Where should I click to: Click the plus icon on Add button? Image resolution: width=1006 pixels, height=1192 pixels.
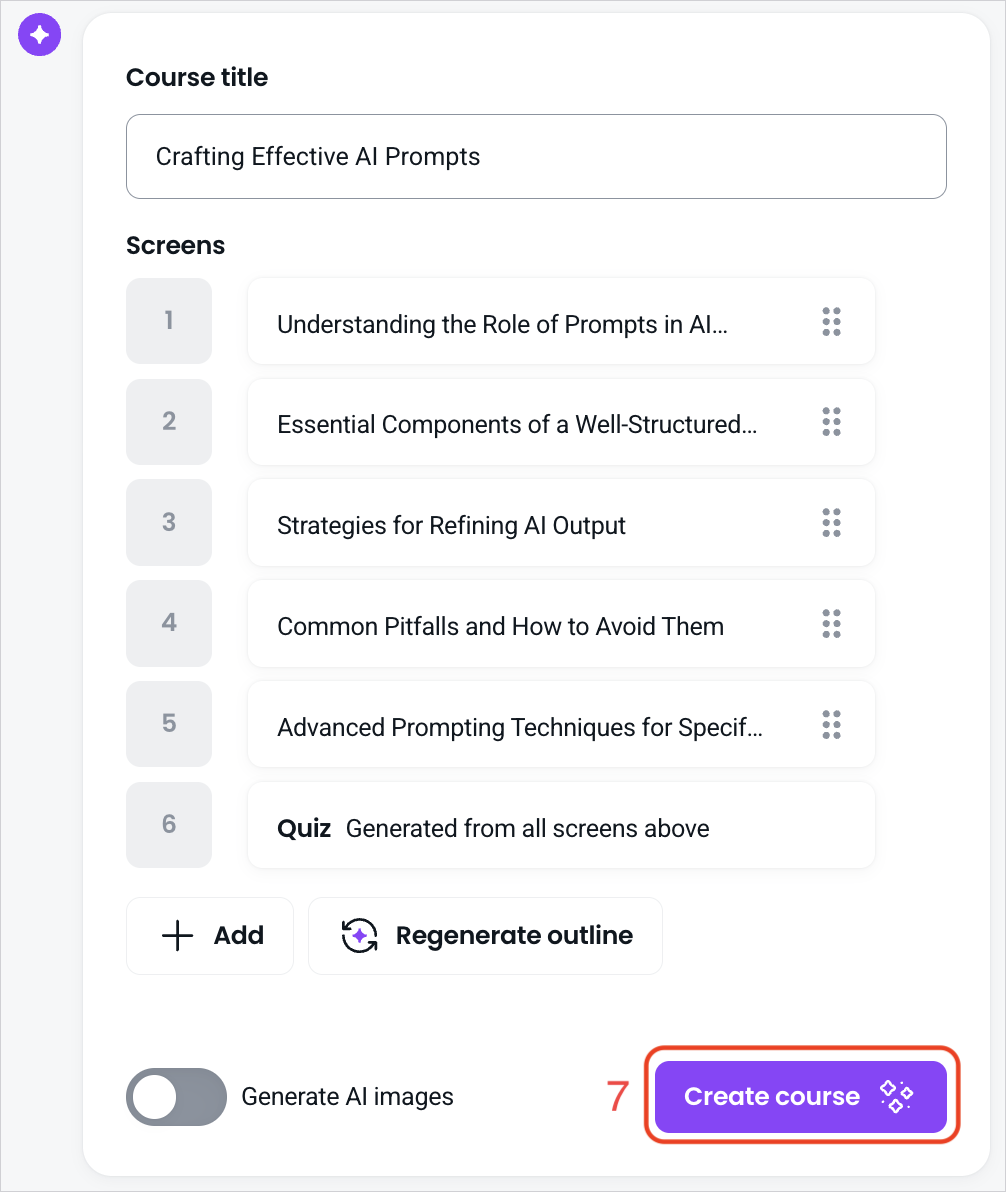tap(177, 935)
